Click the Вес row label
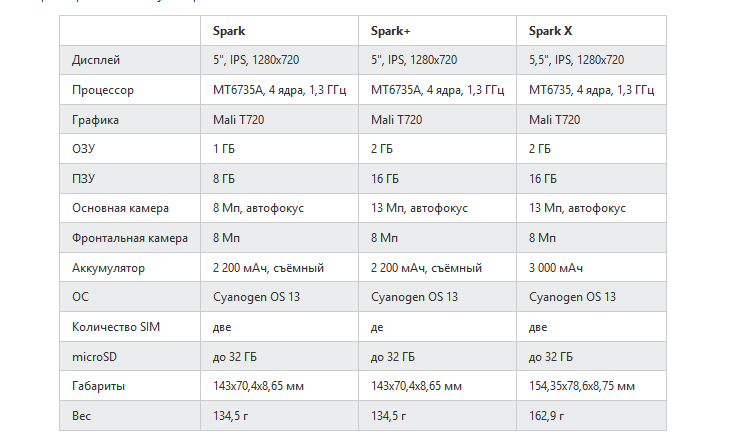The height and width of the screenshot is (444, 738). tap(82, 416)
